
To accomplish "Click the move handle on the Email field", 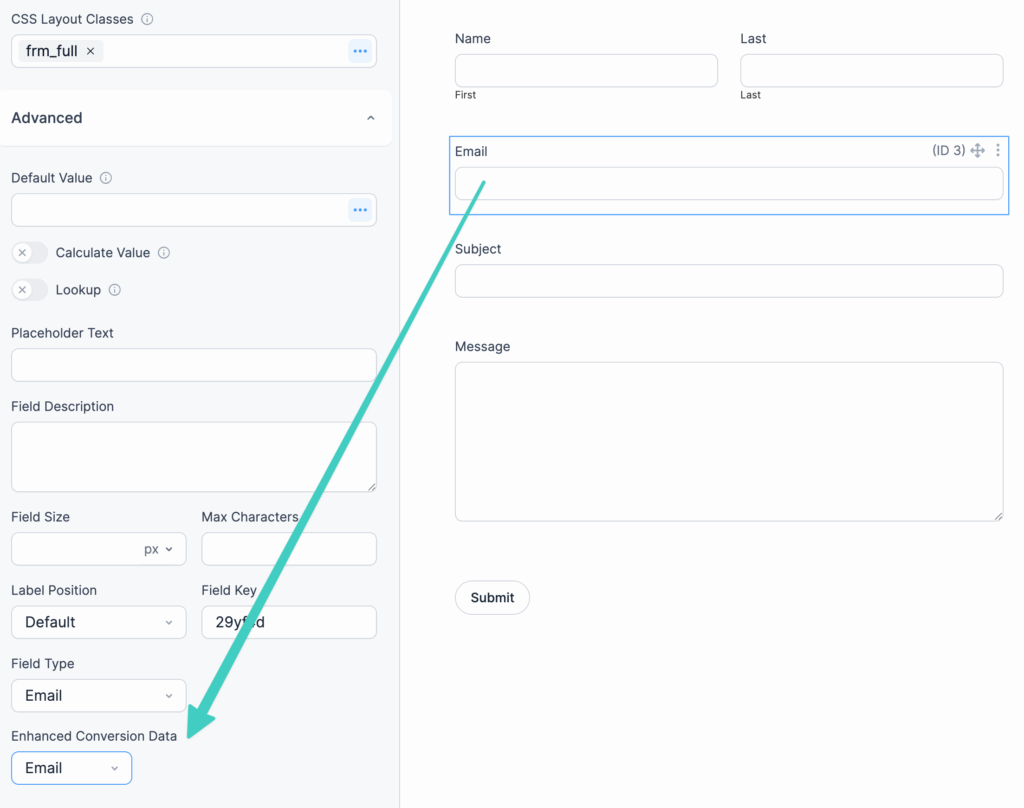I will coord(977,150).
